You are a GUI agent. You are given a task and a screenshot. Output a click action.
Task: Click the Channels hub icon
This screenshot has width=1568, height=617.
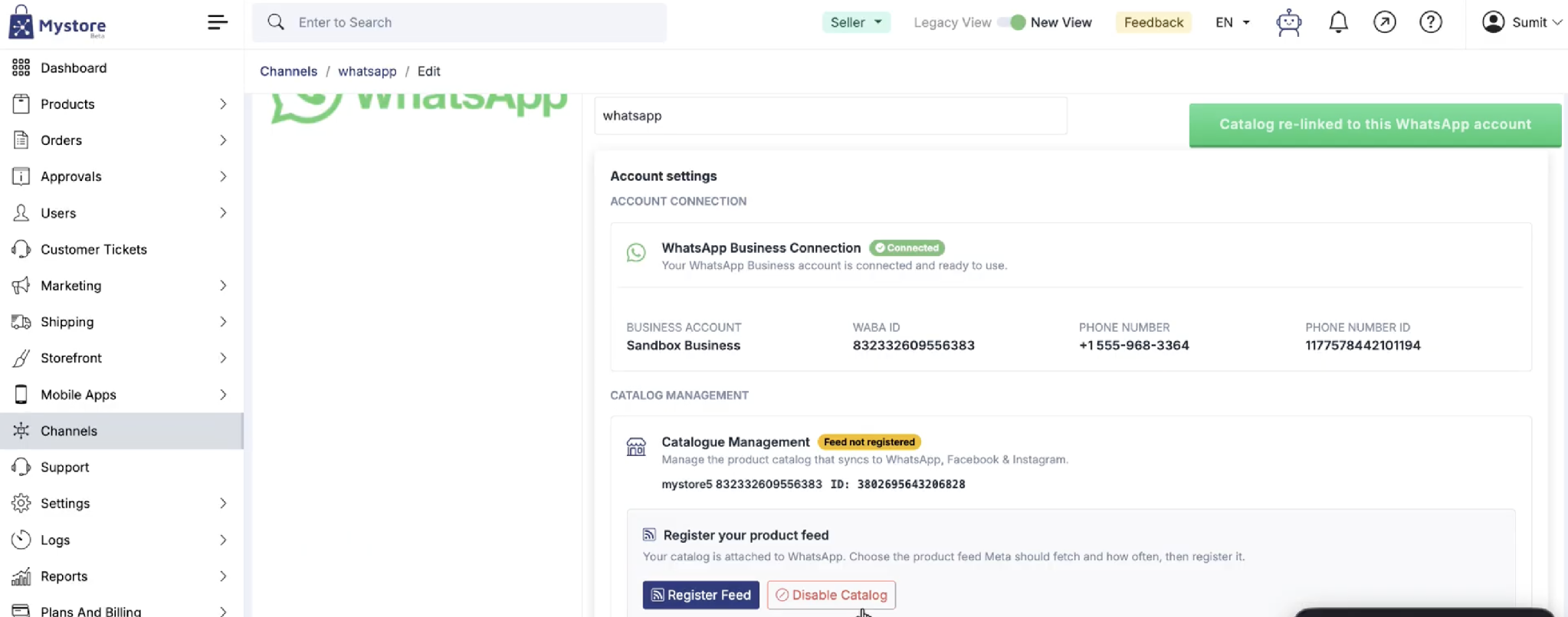click(21, 431)
